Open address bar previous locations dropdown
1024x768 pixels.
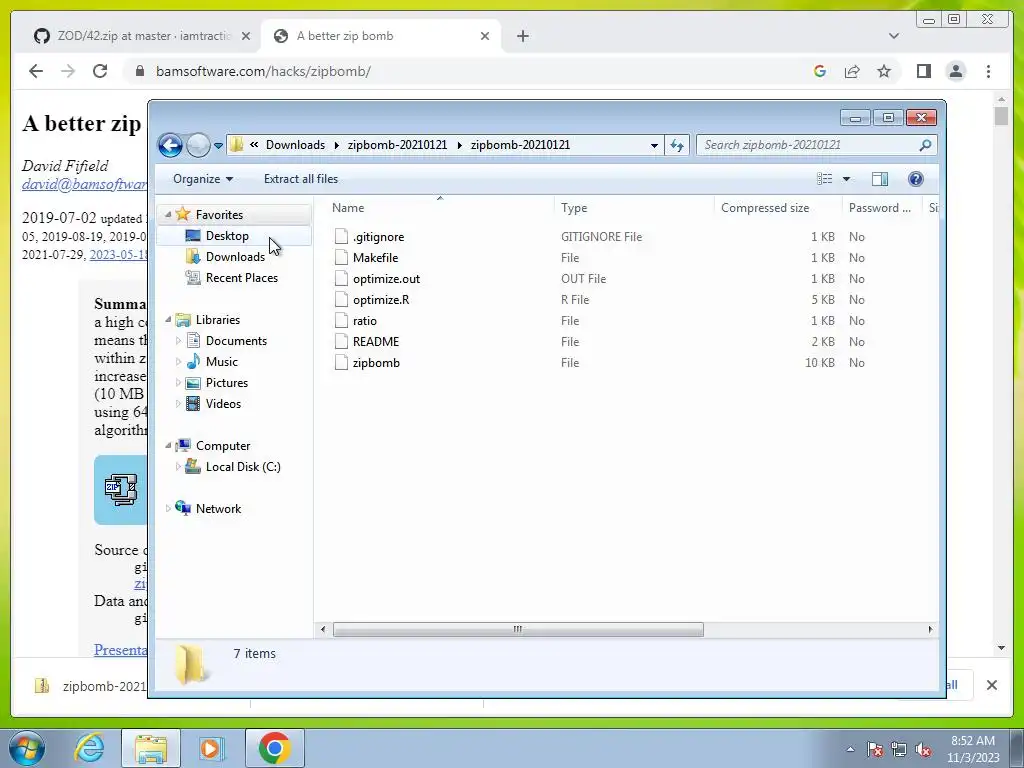(x=654, y=145)
